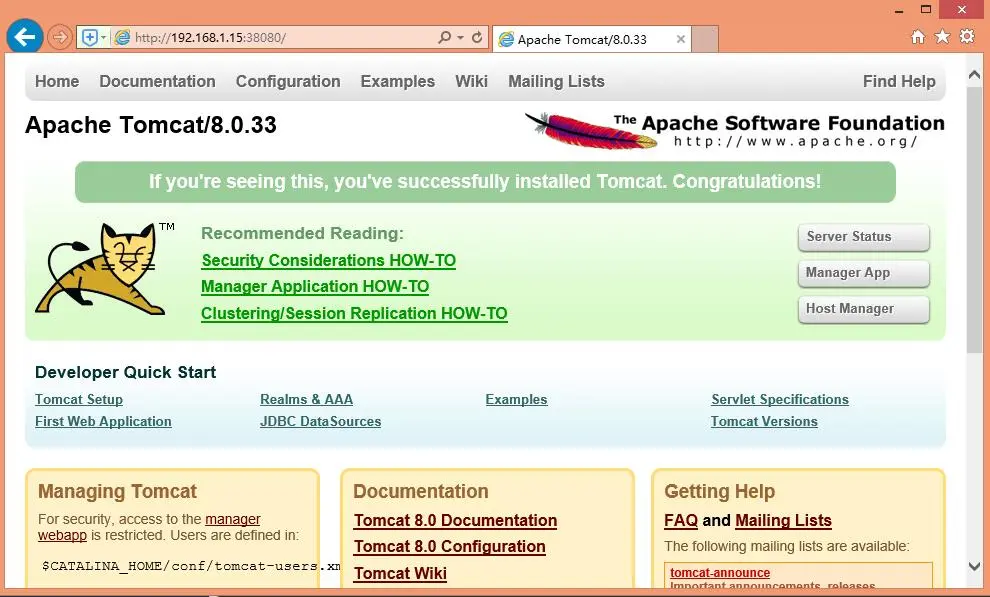Open a new tab with the blank tab button
990x597 pixels.
(705, 39)
